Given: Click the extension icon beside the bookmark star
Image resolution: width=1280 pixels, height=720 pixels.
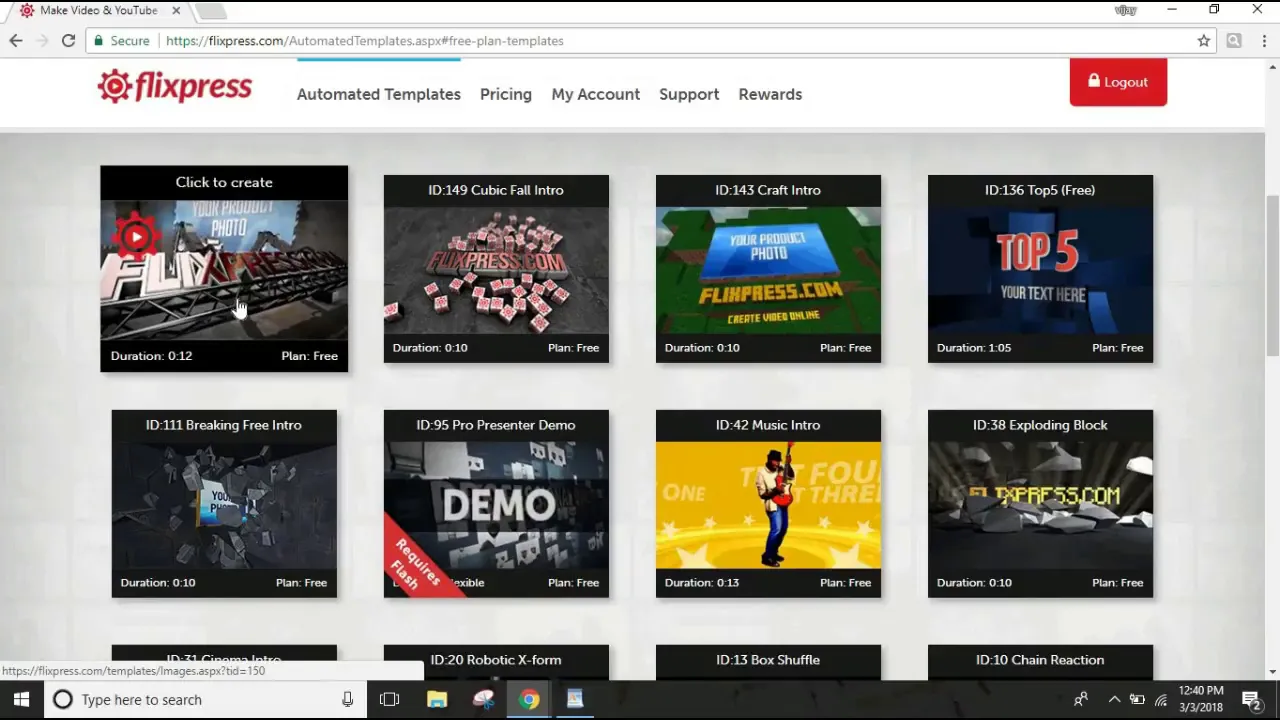Looking at the screenshot, I should point(1234,41).
